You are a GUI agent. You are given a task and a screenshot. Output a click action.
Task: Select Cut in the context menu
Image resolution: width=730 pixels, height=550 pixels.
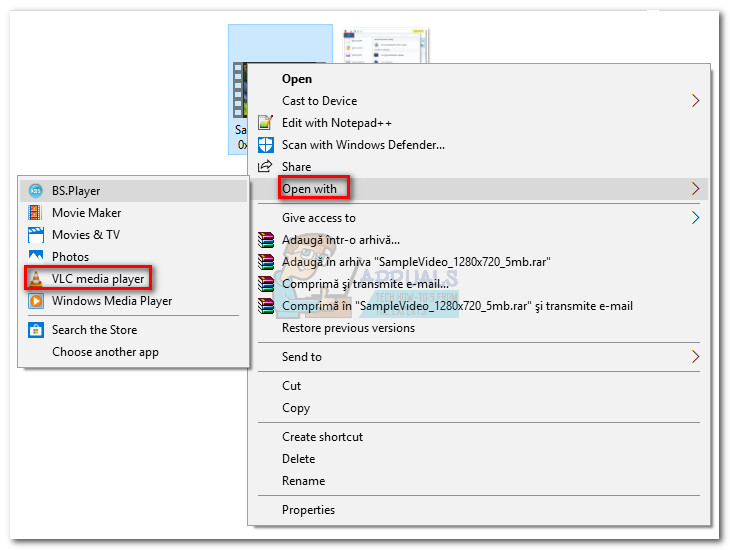click(x=479, y=386)
